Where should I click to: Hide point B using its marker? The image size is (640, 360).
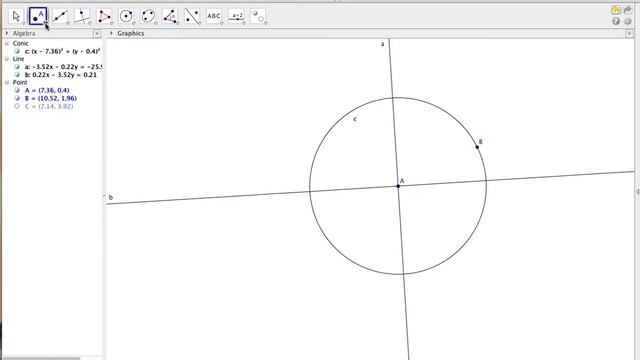tap(17, 98)
